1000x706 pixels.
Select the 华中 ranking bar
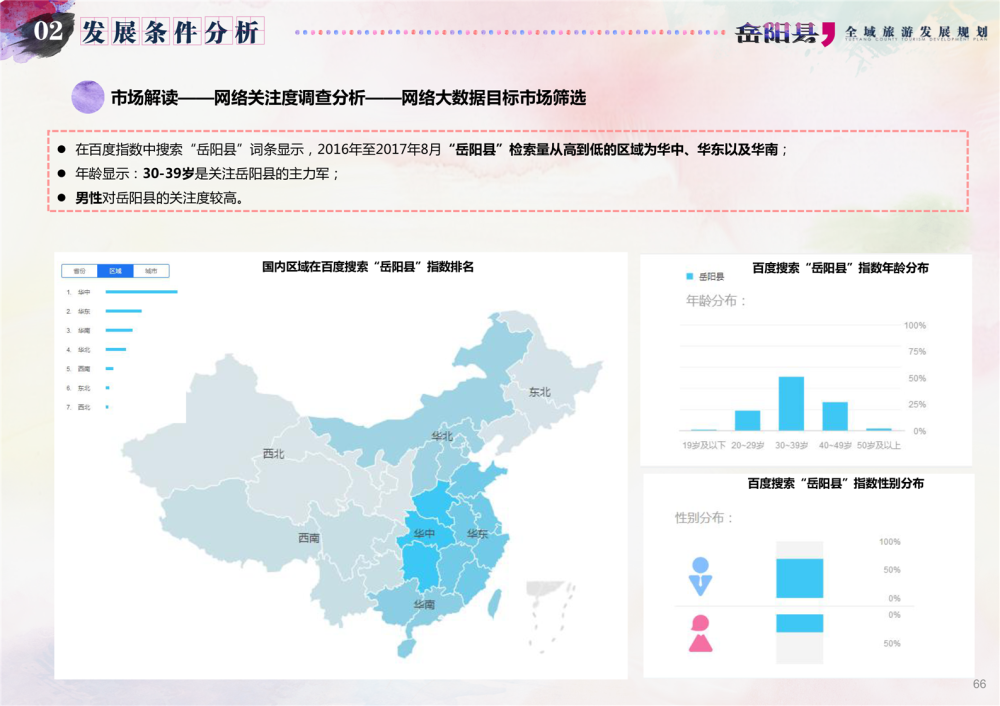coord(141,292)
